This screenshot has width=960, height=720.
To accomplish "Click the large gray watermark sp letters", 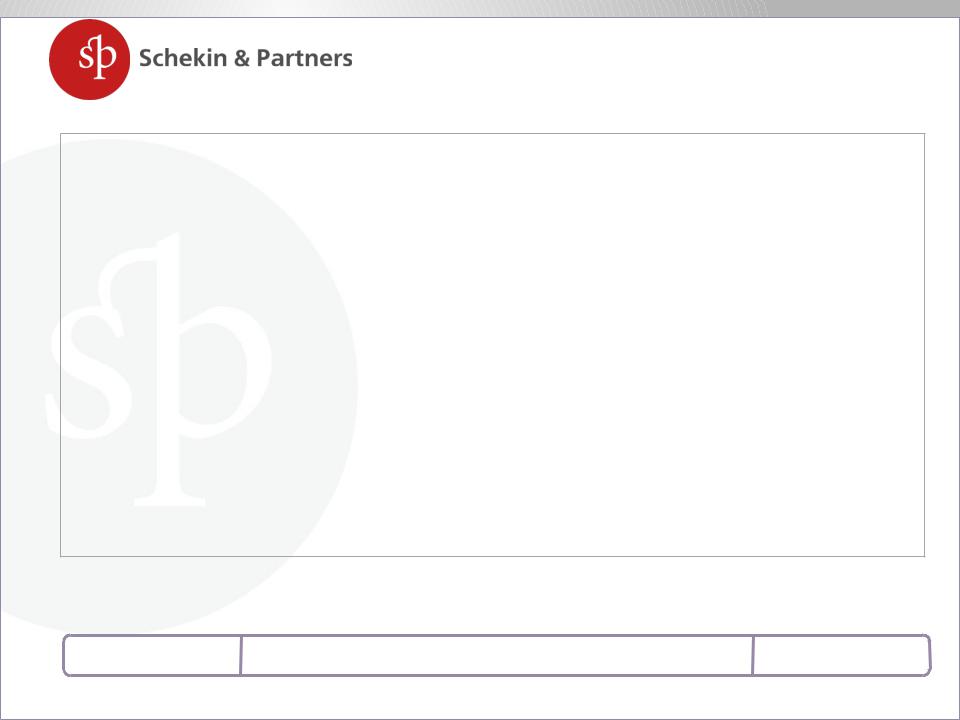I will click(x=159, y=370).
